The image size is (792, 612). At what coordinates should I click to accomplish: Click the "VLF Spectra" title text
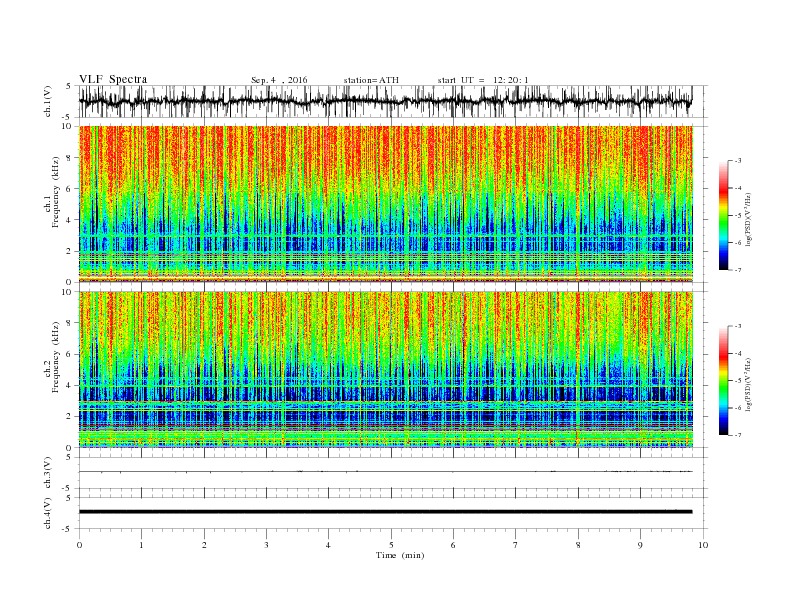click(x=113, y=79)
